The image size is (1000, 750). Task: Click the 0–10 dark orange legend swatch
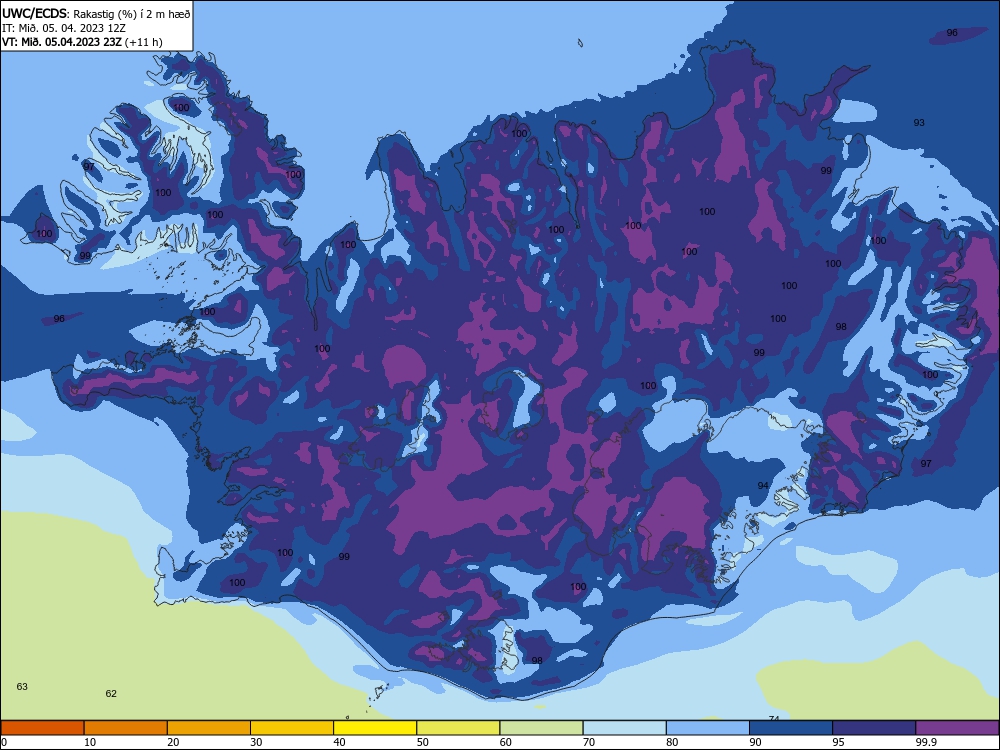(x=42, y=728)
